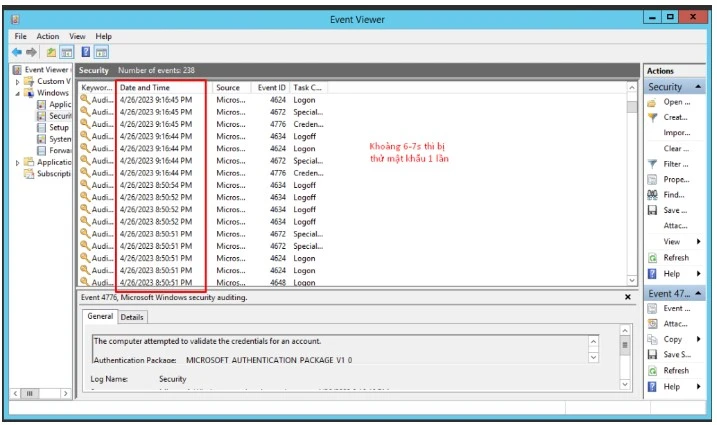Screen dimensions: 717x425
Task: Expand the Custom Views tree node
Action: (x=17, y=82)
